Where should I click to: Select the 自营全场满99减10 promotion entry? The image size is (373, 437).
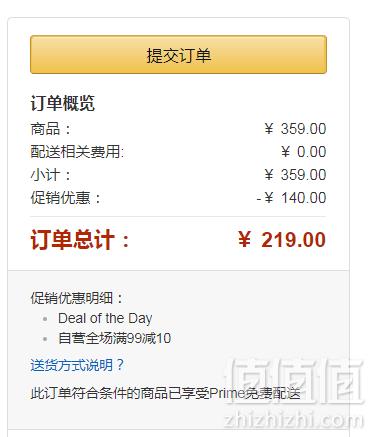[x=115, y=338]
